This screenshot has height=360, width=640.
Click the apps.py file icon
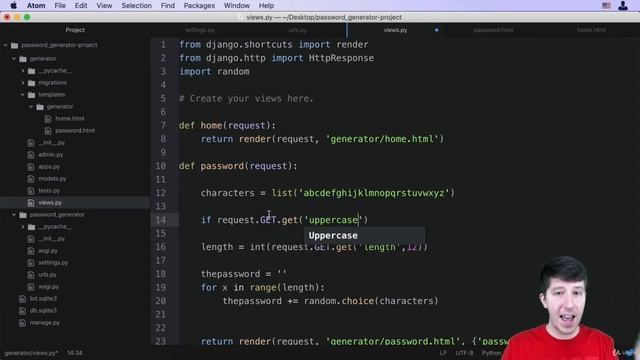pyautogui.click(x=31, y=167)
